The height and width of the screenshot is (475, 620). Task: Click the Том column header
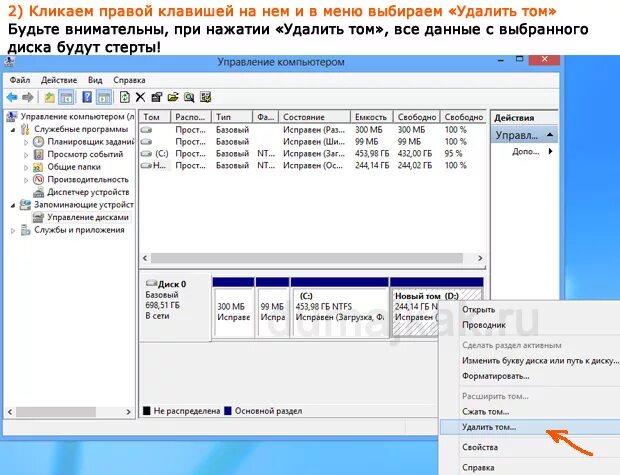coord(155,117)
